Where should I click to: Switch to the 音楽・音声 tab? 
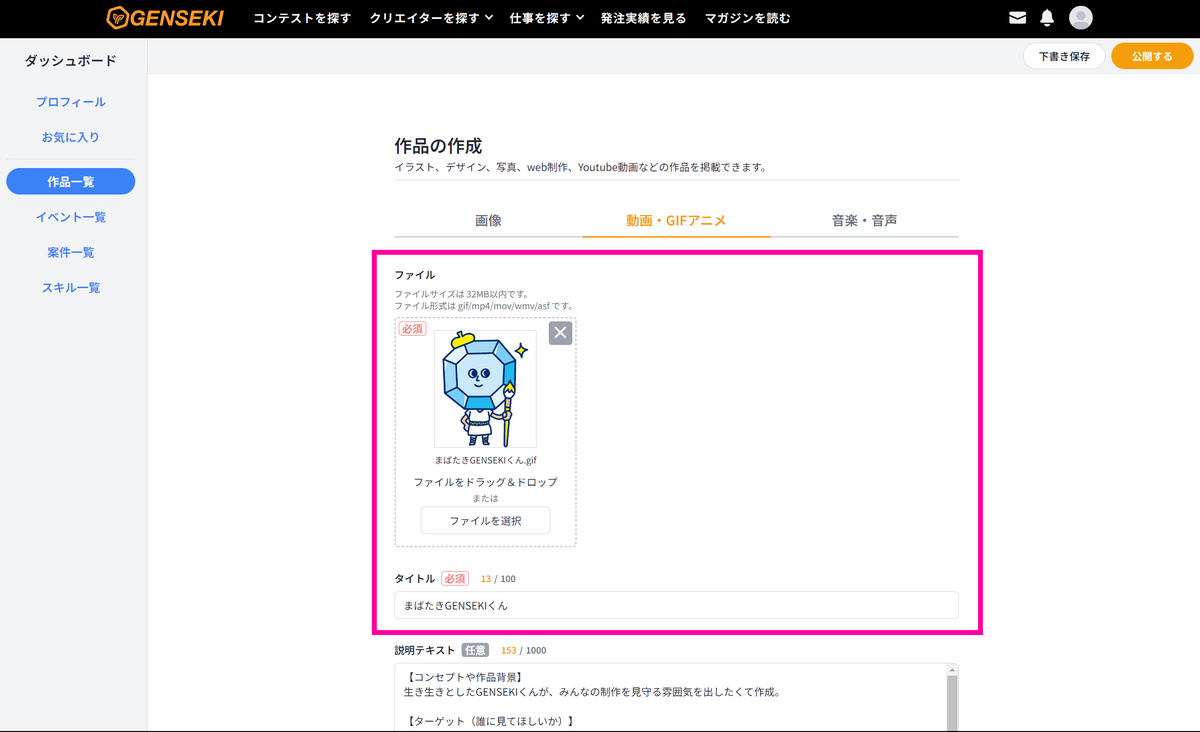pyautogui.click(x=864, y=220)
